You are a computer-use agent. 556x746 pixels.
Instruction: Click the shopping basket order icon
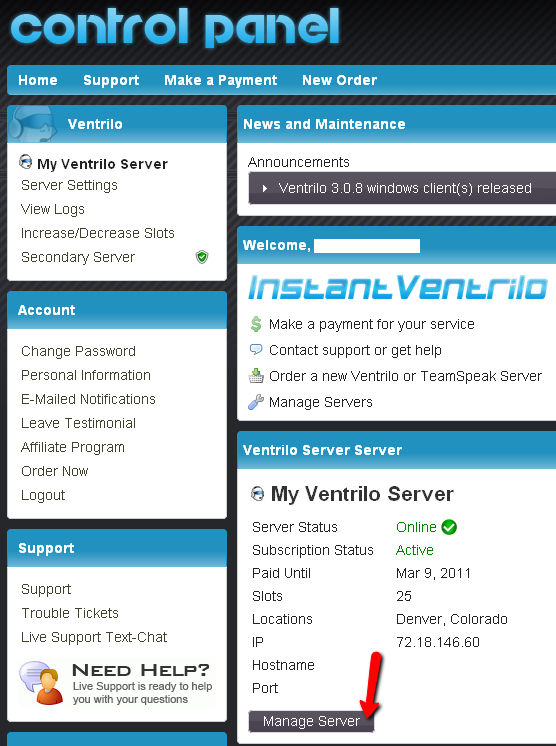(256, 376)
